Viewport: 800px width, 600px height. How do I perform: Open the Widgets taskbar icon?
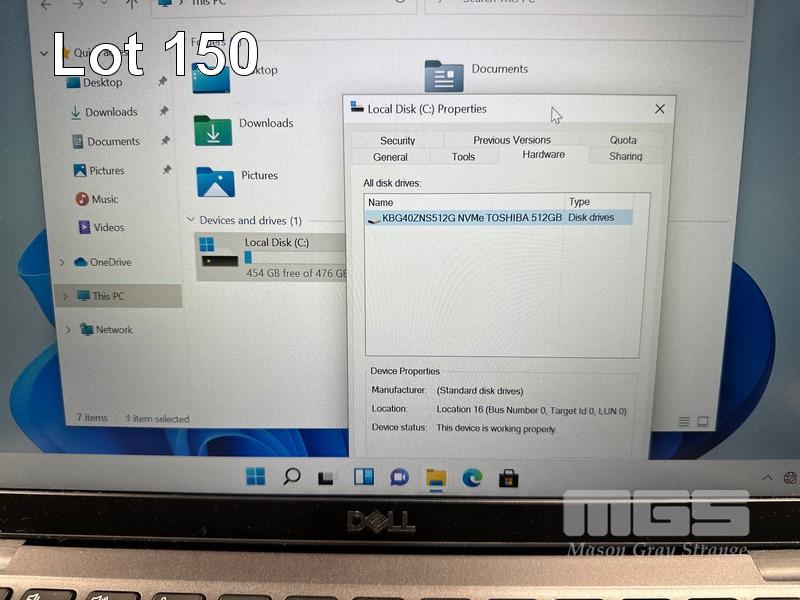coord(363,478)
